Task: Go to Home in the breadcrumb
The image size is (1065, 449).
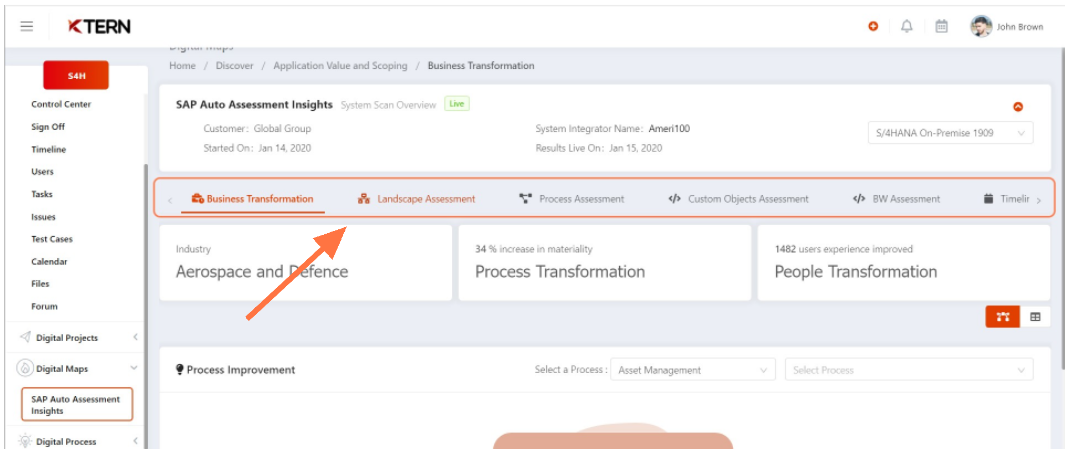Action: click(x=182, y=66)
